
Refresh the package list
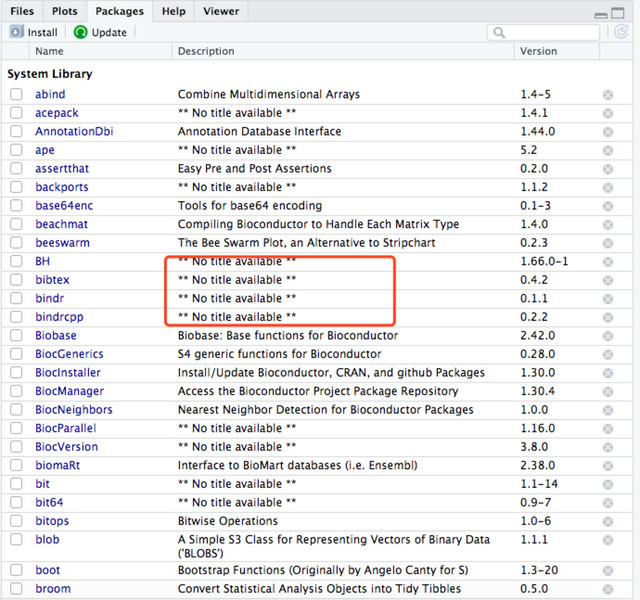pyautogui.click(x=621, y=32)
